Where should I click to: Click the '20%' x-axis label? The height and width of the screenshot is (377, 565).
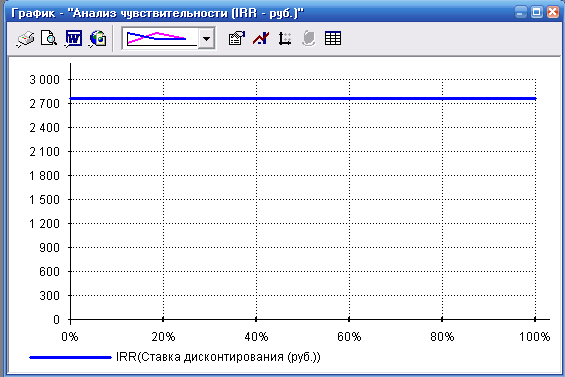[x=163, y=337]
